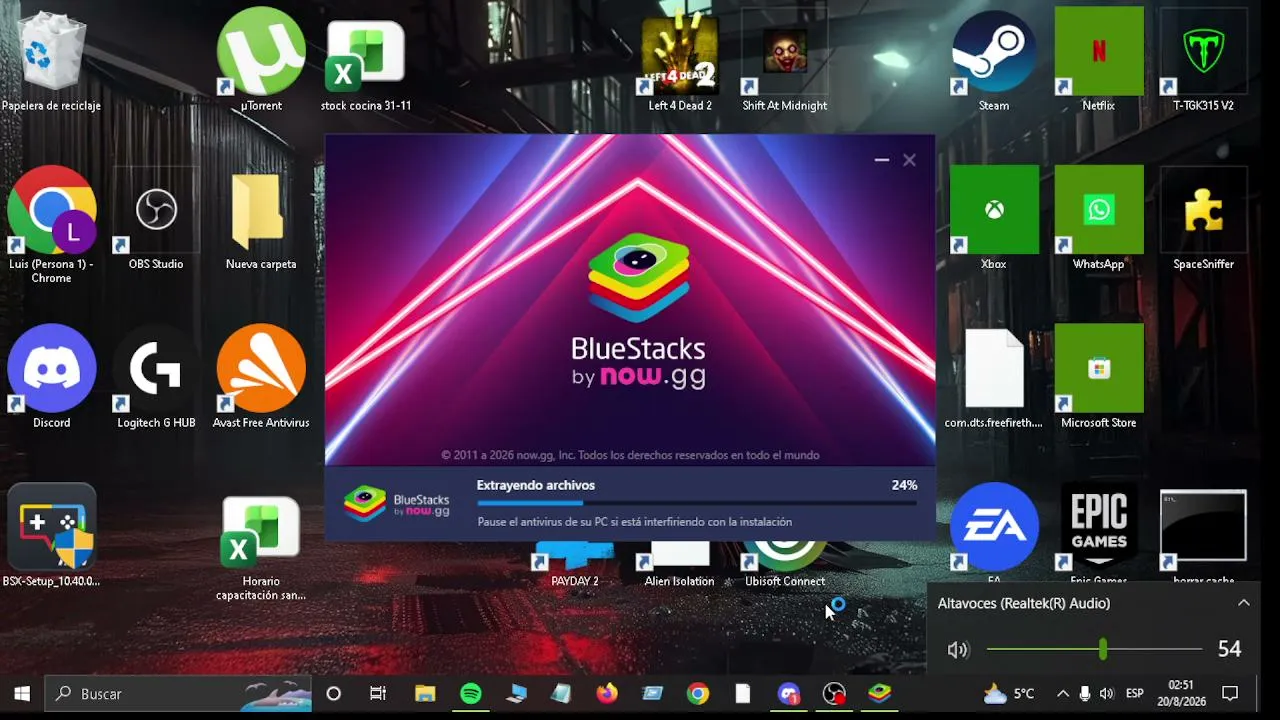Click the volume slider handle
This screenshot has height=720, width=1280.
pyautogui.click(x=1102, y=649)
